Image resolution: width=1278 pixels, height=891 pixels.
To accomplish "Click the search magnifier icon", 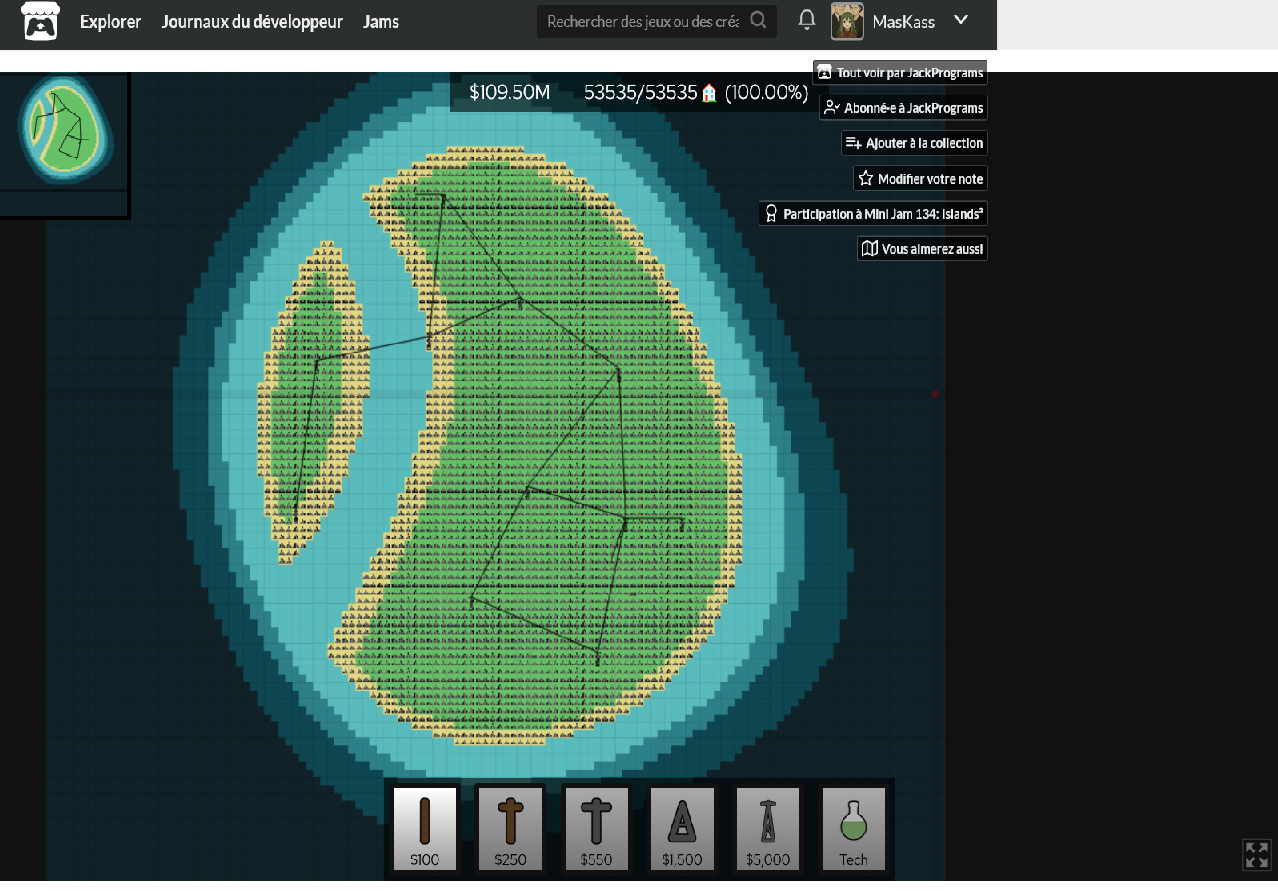I will coord(759,20).
